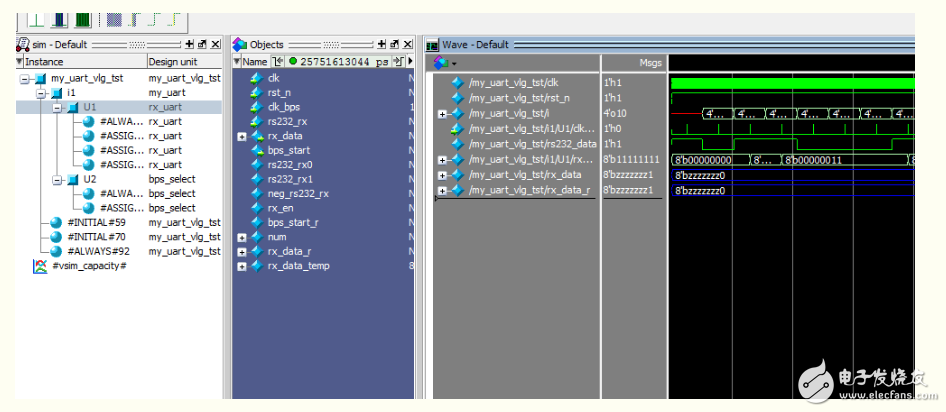
Task: Expand the rx_data signal in Objects
Action: pos(242,136)
